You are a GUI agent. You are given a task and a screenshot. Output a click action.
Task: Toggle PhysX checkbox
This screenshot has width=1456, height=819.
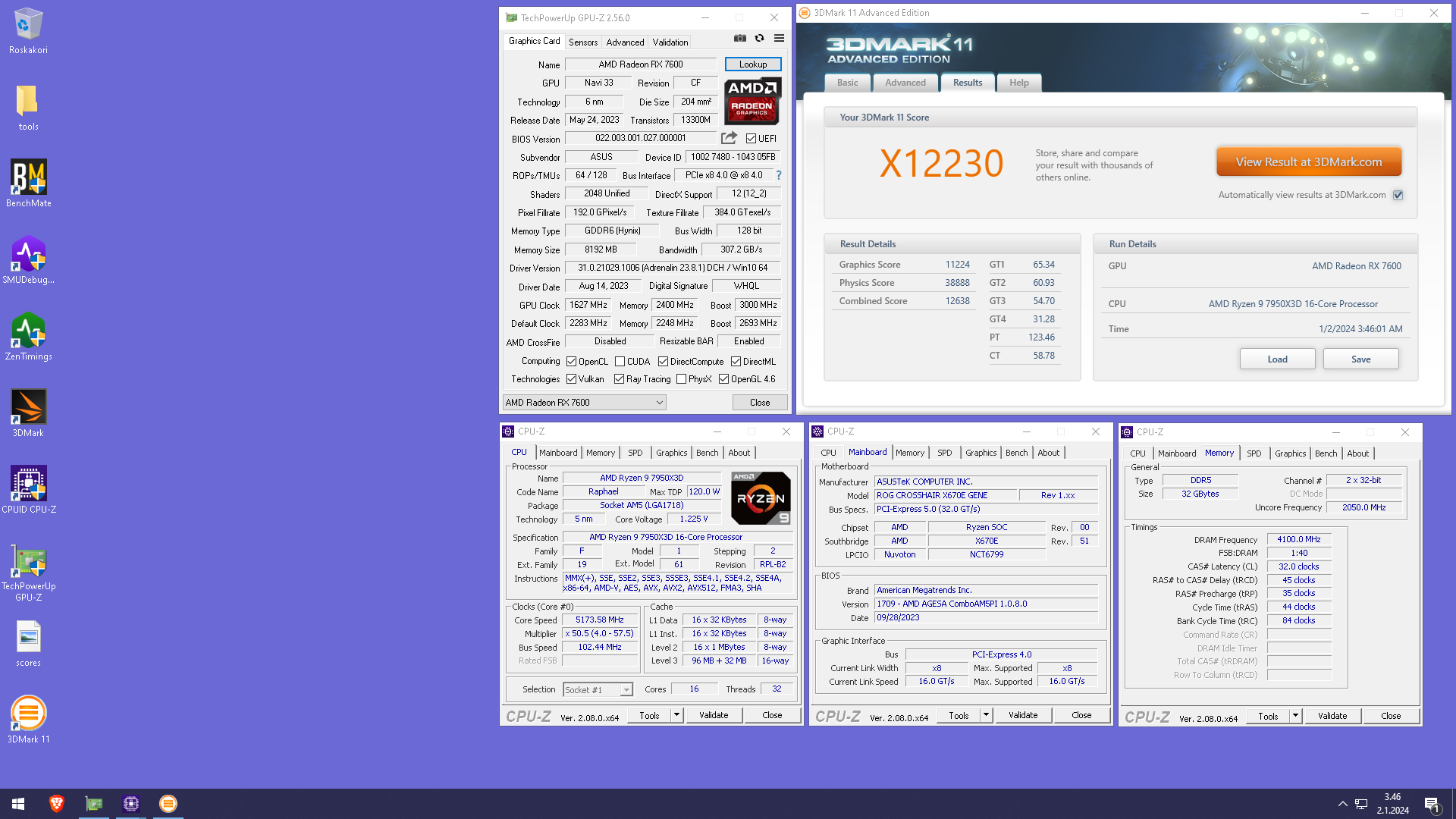(681, 379)
